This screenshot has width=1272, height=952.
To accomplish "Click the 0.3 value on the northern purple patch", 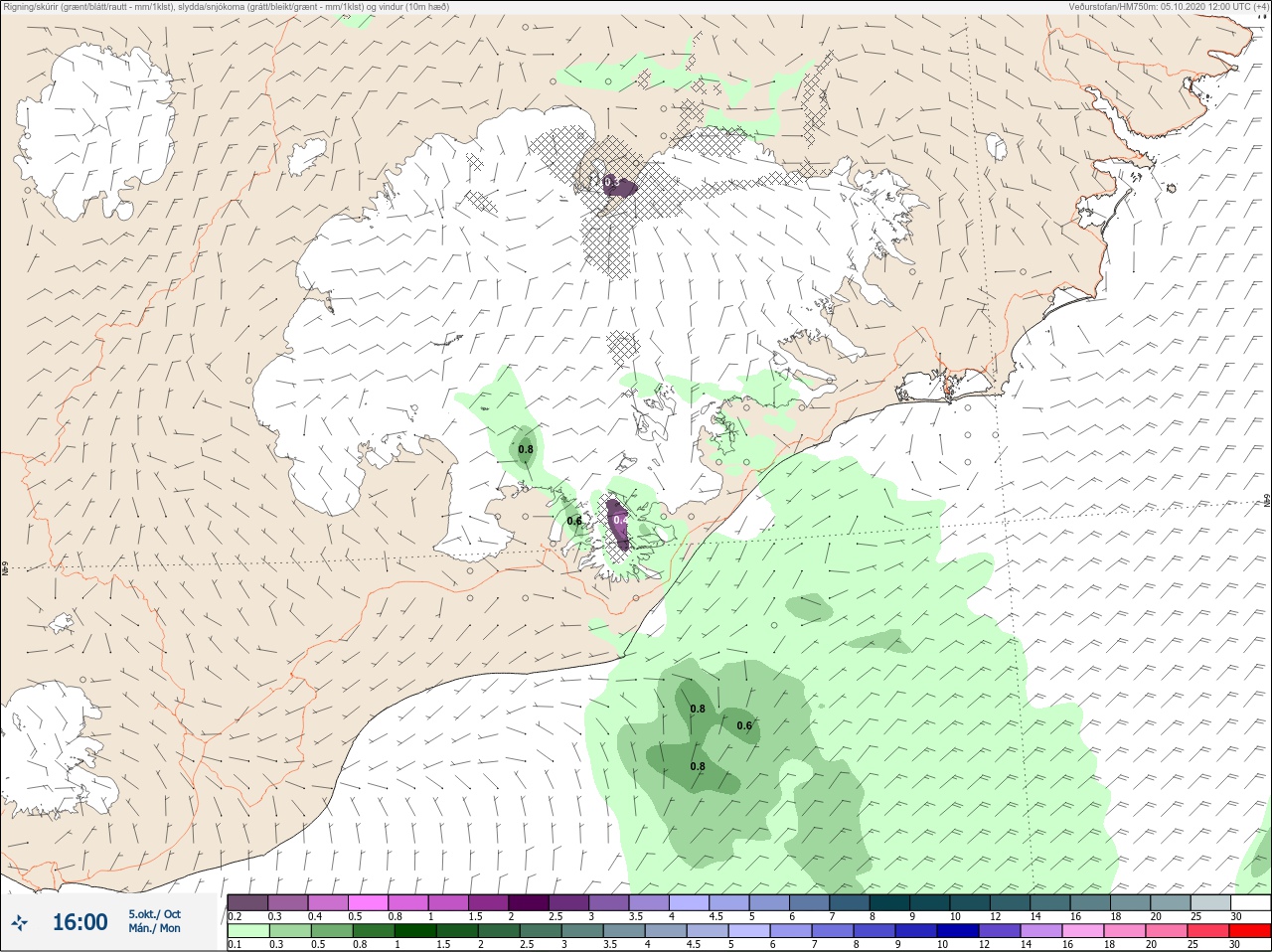I will pyautogui.click(x=611, y=182).
